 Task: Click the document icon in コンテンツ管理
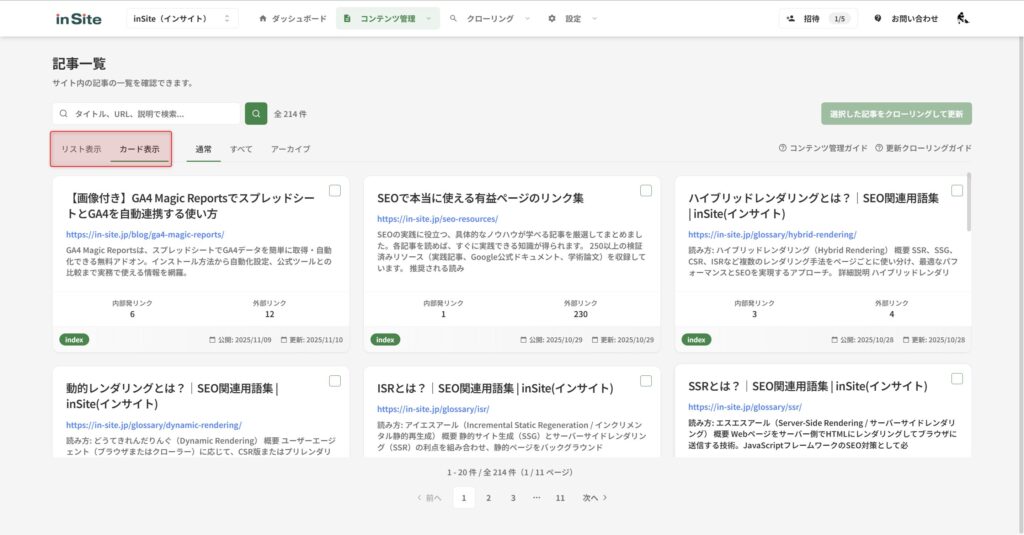pos(347,18)
